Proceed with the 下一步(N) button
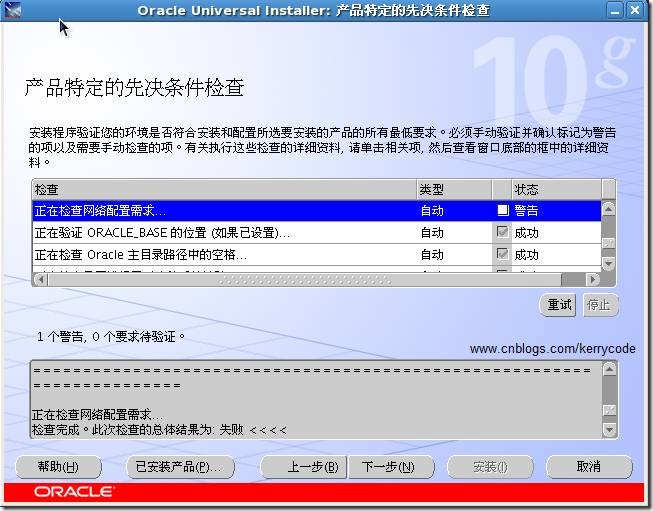 390,467
